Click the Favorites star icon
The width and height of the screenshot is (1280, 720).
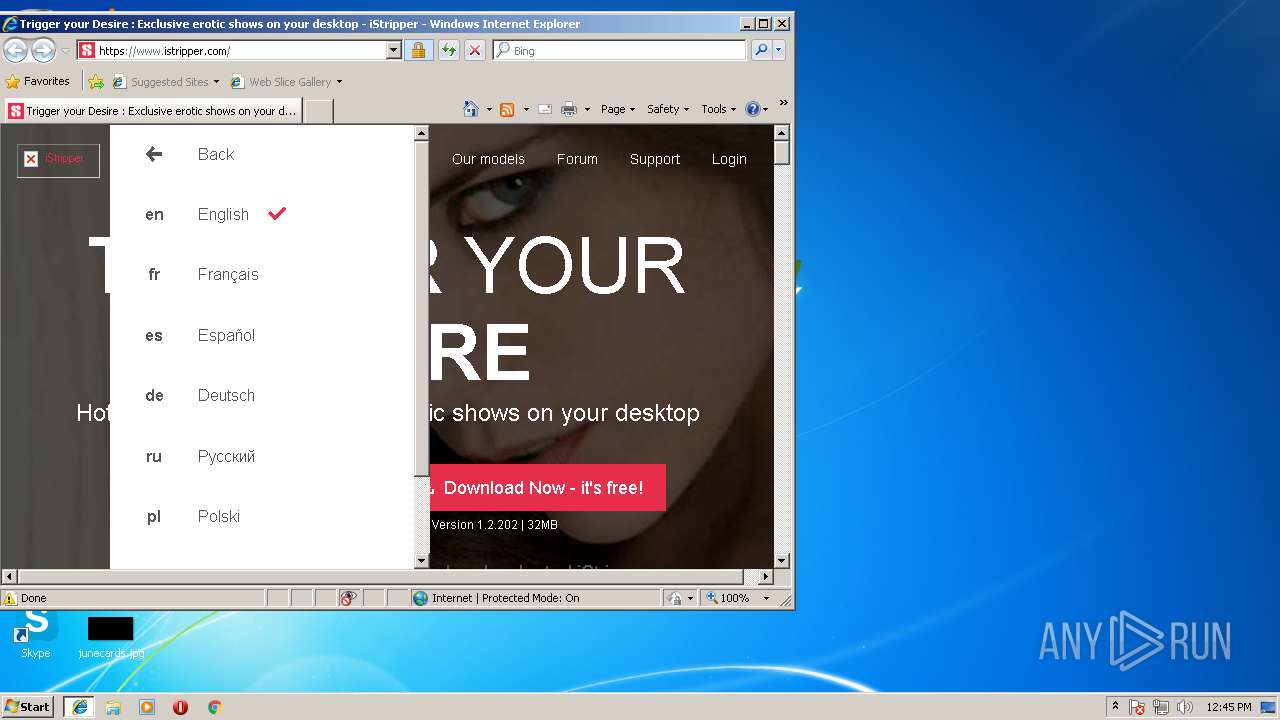tap(13, 82)
